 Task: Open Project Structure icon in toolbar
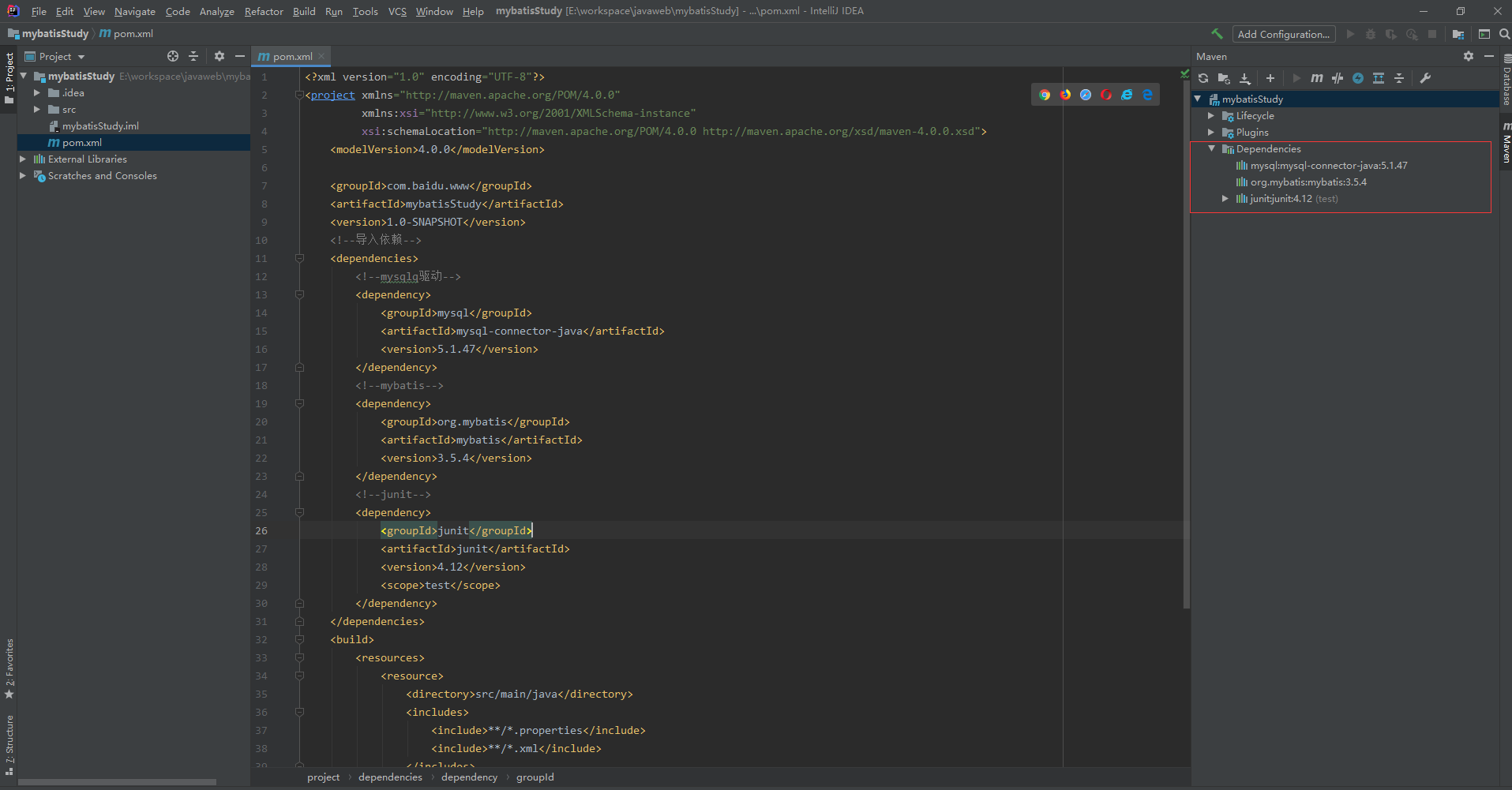(x=1458, y=34)
